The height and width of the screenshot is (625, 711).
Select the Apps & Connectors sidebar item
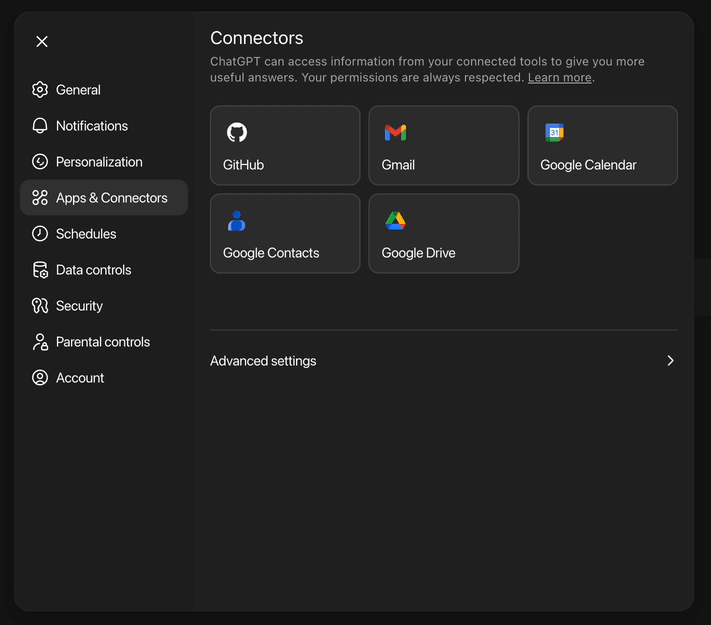(111, 198)
